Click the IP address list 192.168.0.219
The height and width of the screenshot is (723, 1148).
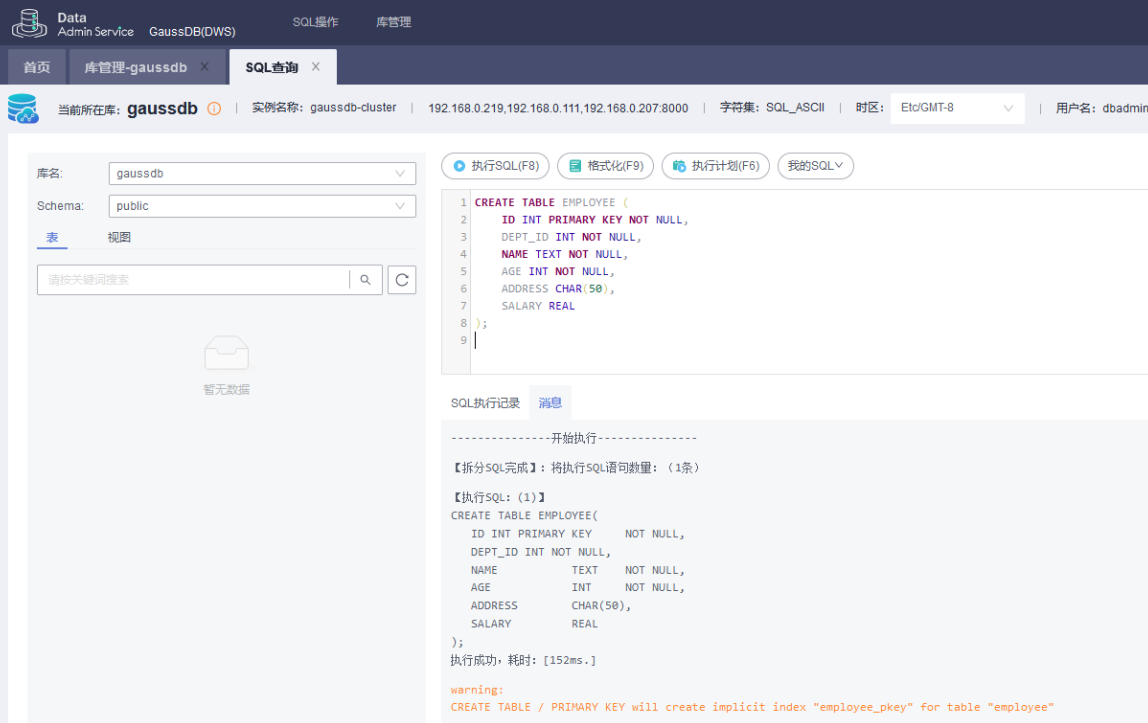point(558,108)
